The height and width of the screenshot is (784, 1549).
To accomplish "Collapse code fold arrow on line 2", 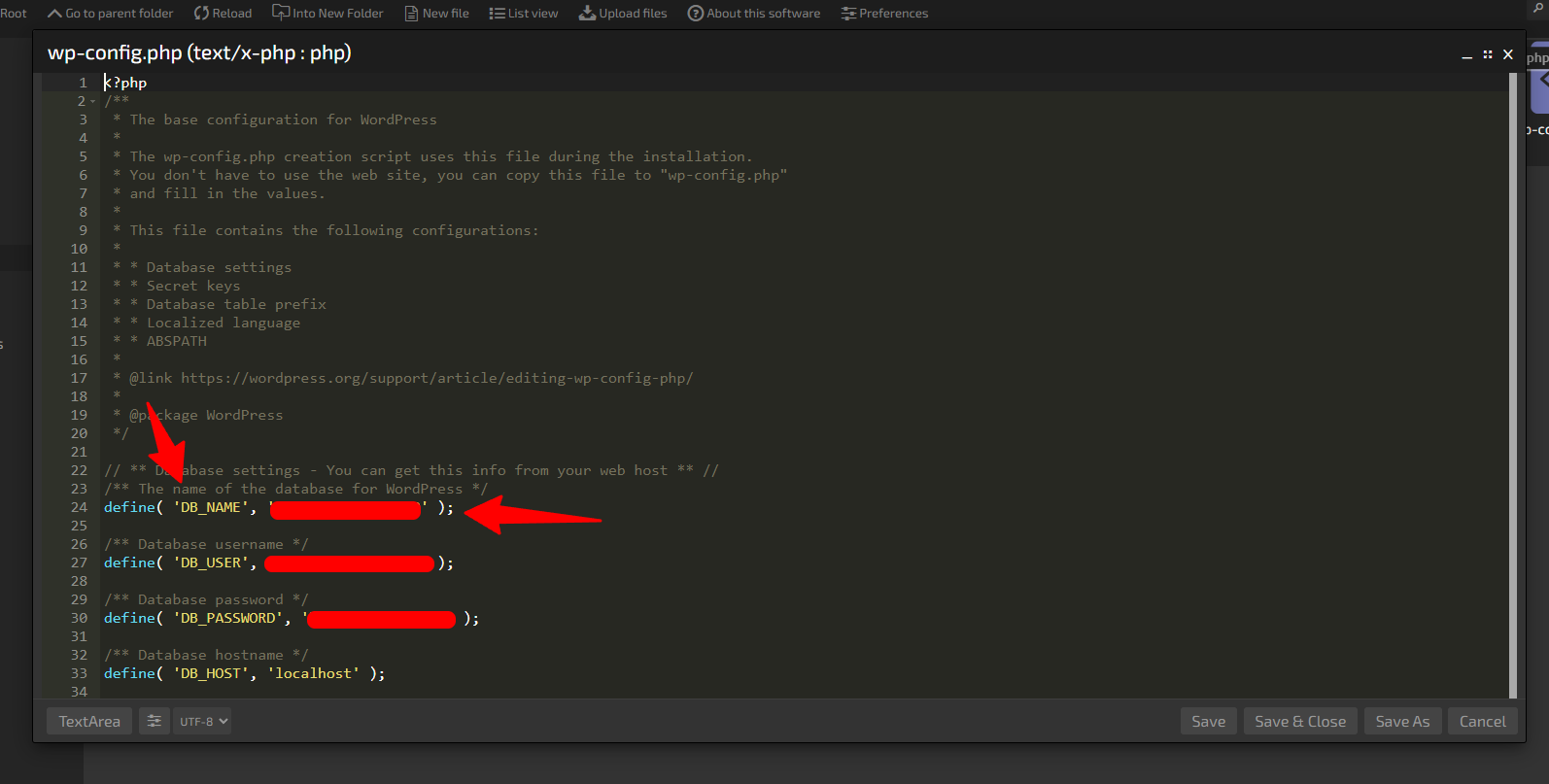I will click(x=93, y=102).
